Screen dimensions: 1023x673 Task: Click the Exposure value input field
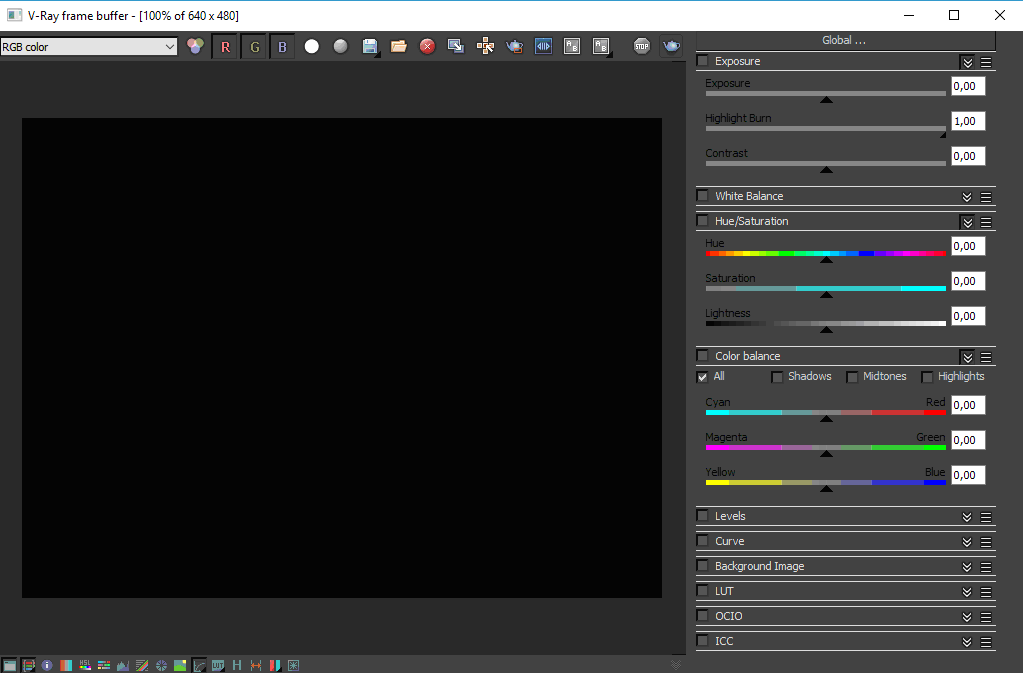[x=968, y=86]
